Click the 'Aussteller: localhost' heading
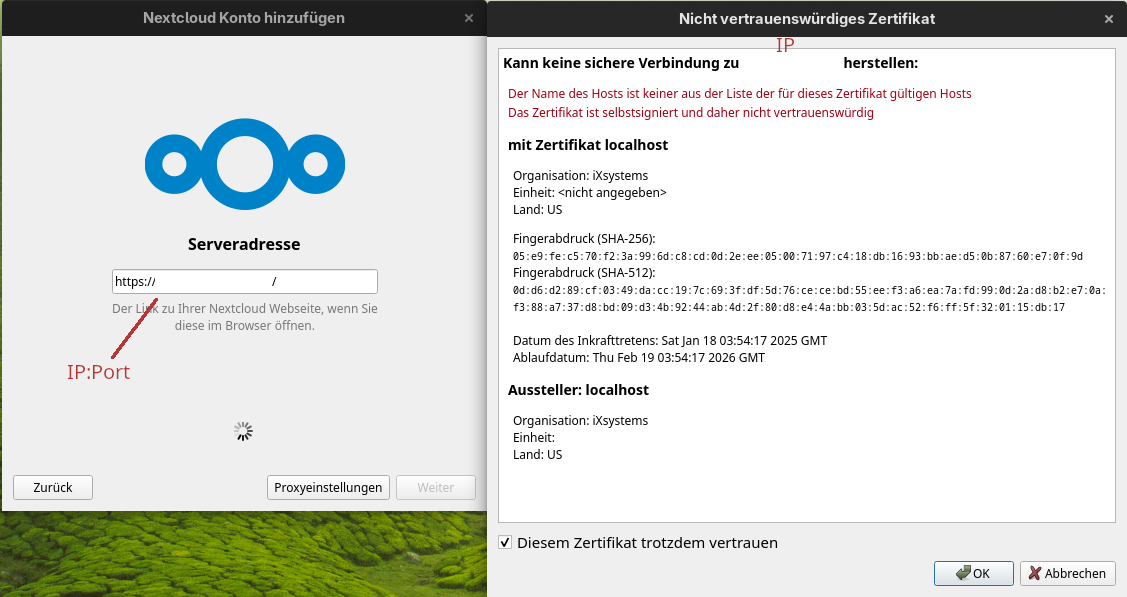 point(578,390)
